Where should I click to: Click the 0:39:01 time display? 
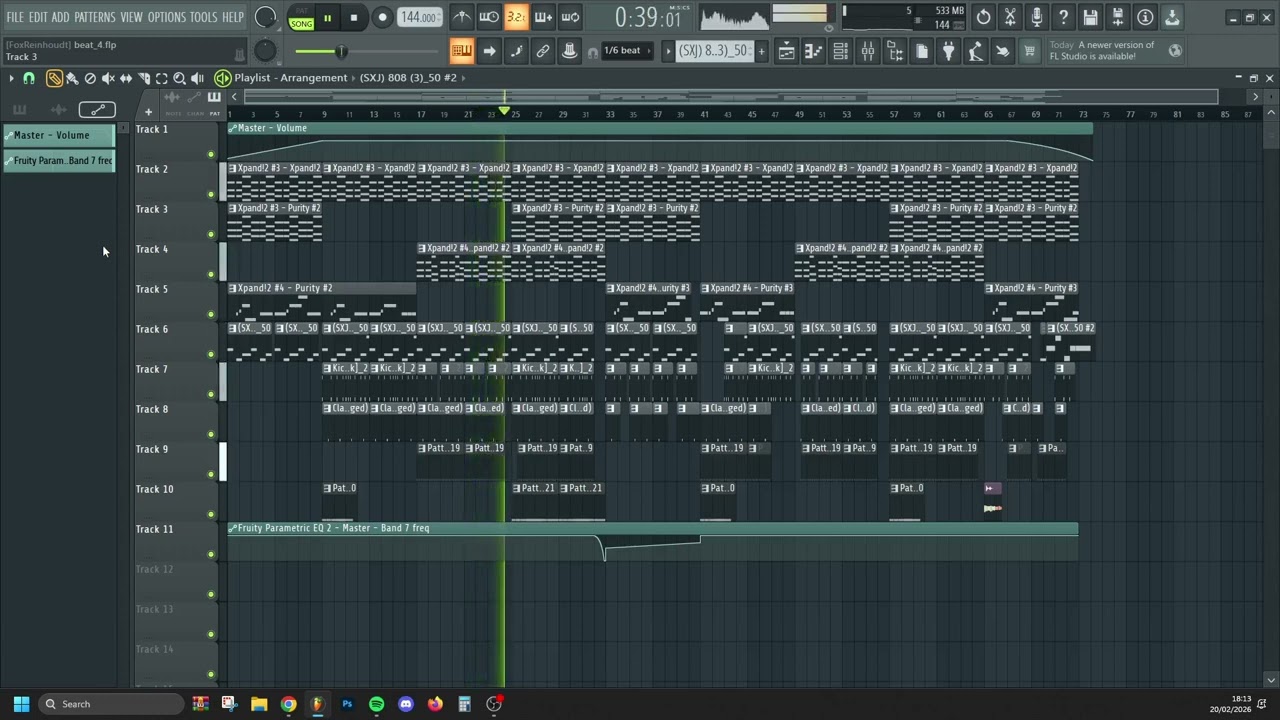pos(648,17)
